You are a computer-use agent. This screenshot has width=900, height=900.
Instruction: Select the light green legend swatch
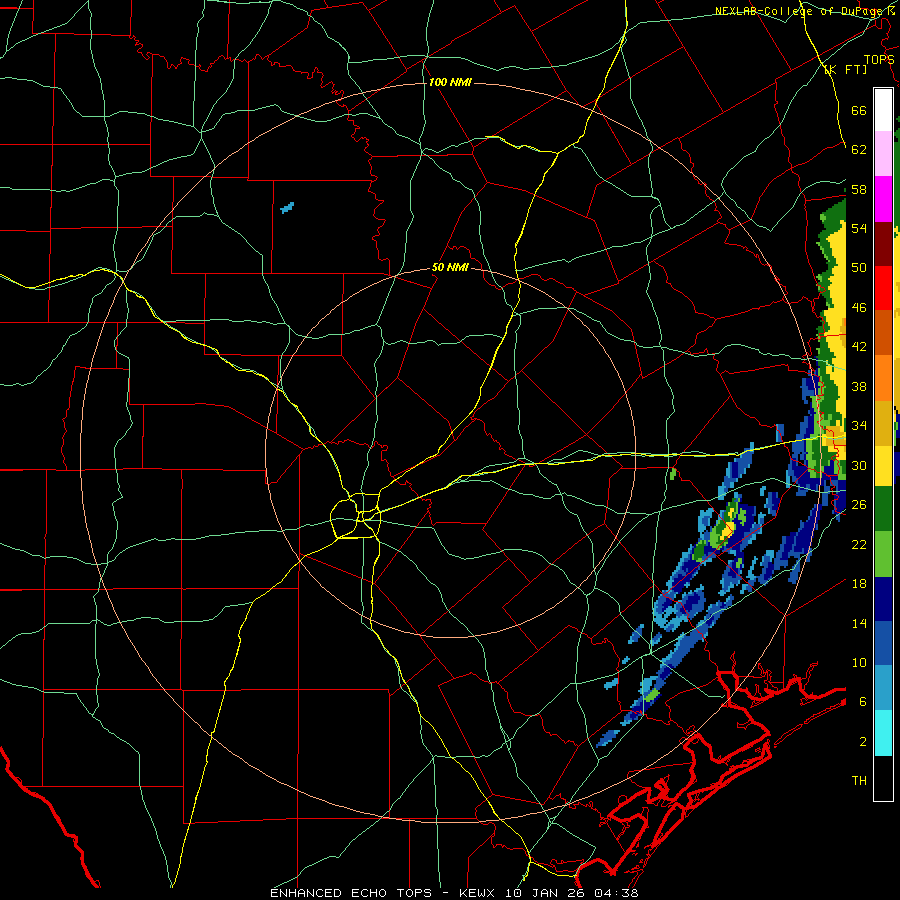pyautogui.click(x=883, y=554)
